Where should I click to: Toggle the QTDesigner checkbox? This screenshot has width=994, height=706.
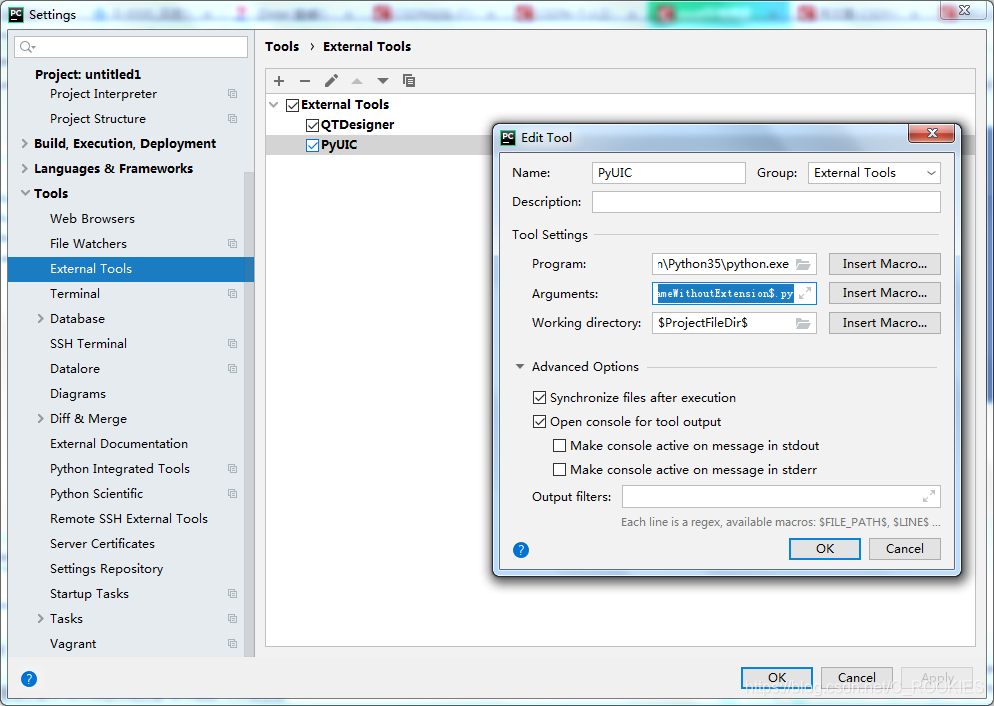pyautogui.click(x=312, y=125)
